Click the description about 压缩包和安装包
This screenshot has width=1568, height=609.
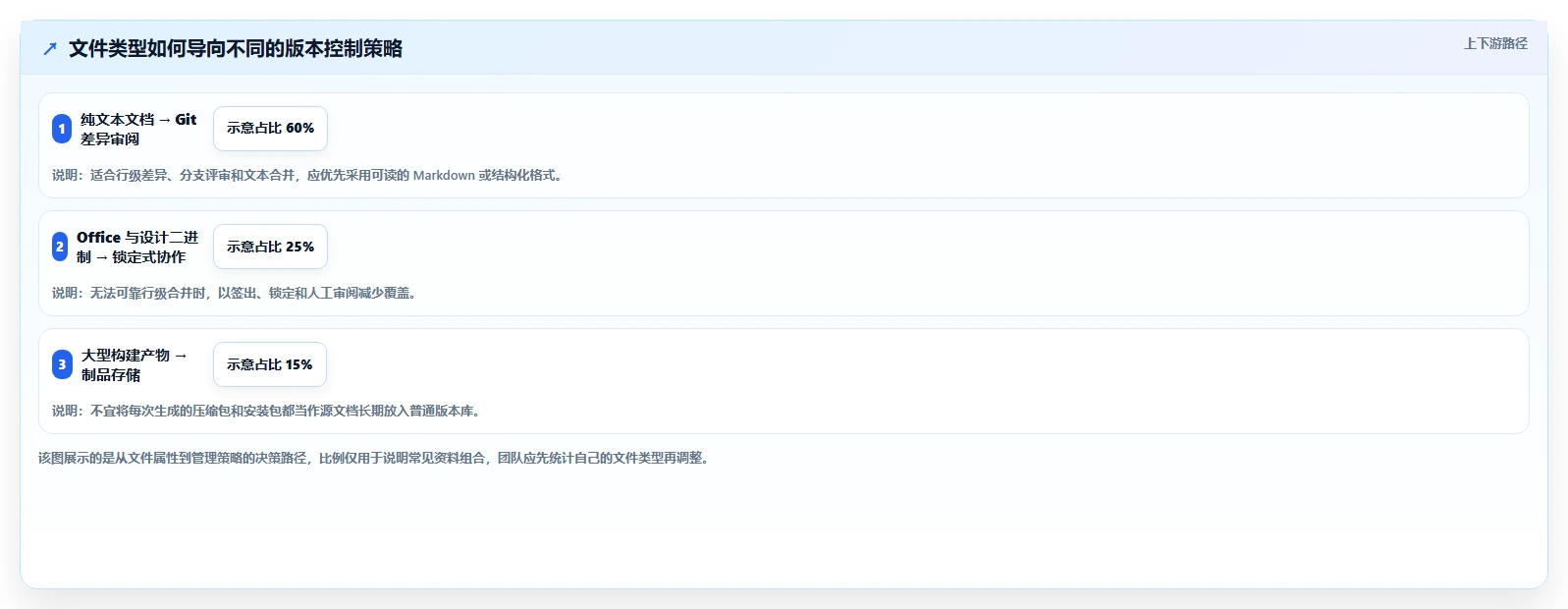click(x=268, y=411)
